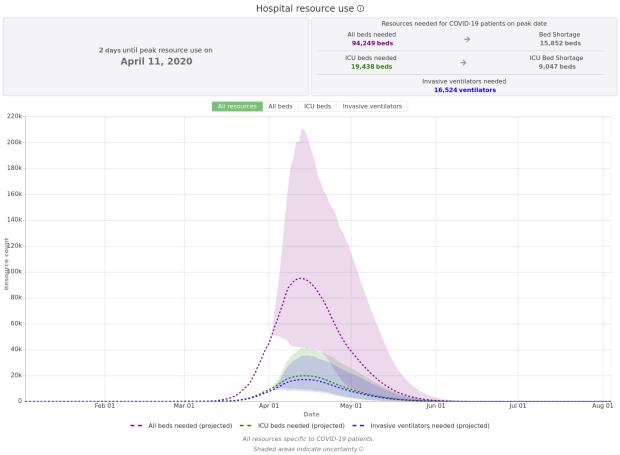Click the Jun 01 axis label

[x=435, y=406]
